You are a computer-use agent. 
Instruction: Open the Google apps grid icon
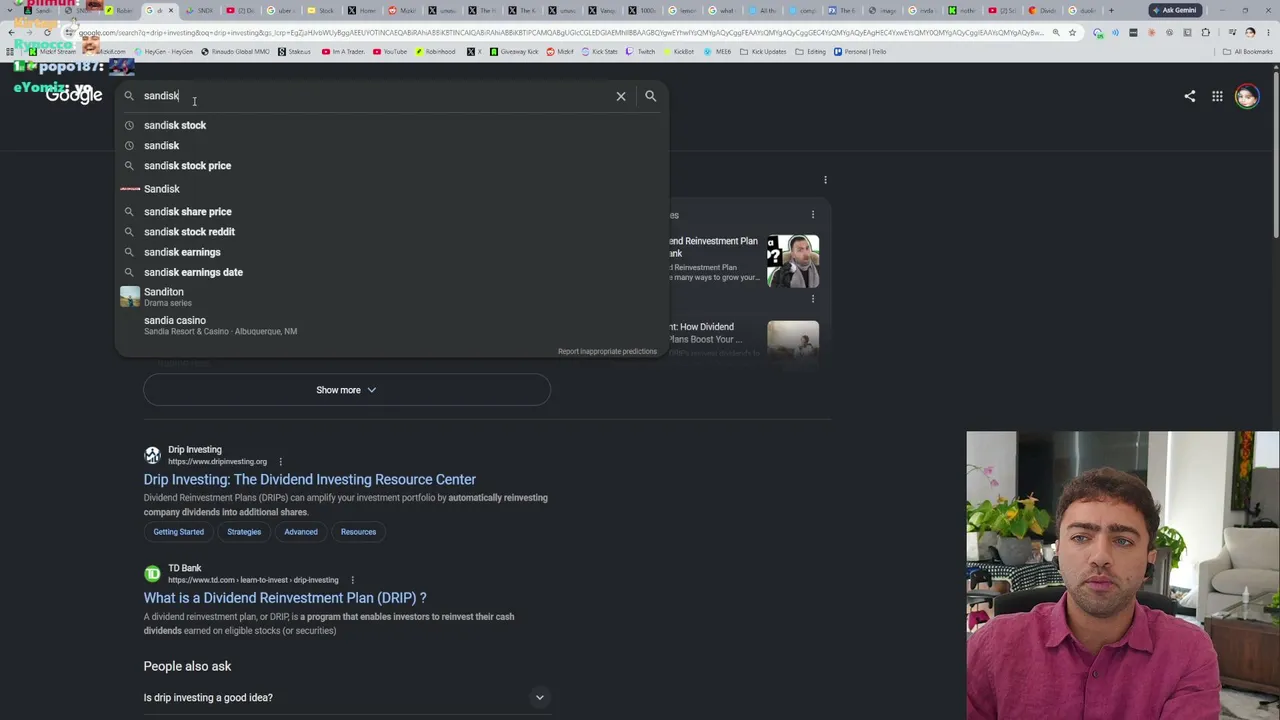1217,96
